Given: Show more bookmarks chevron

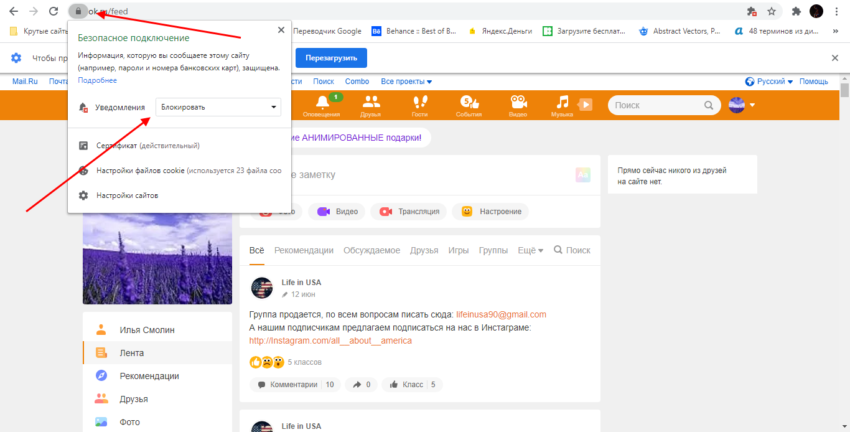Looking at the screenshot, I should click(x=835, y=31).
